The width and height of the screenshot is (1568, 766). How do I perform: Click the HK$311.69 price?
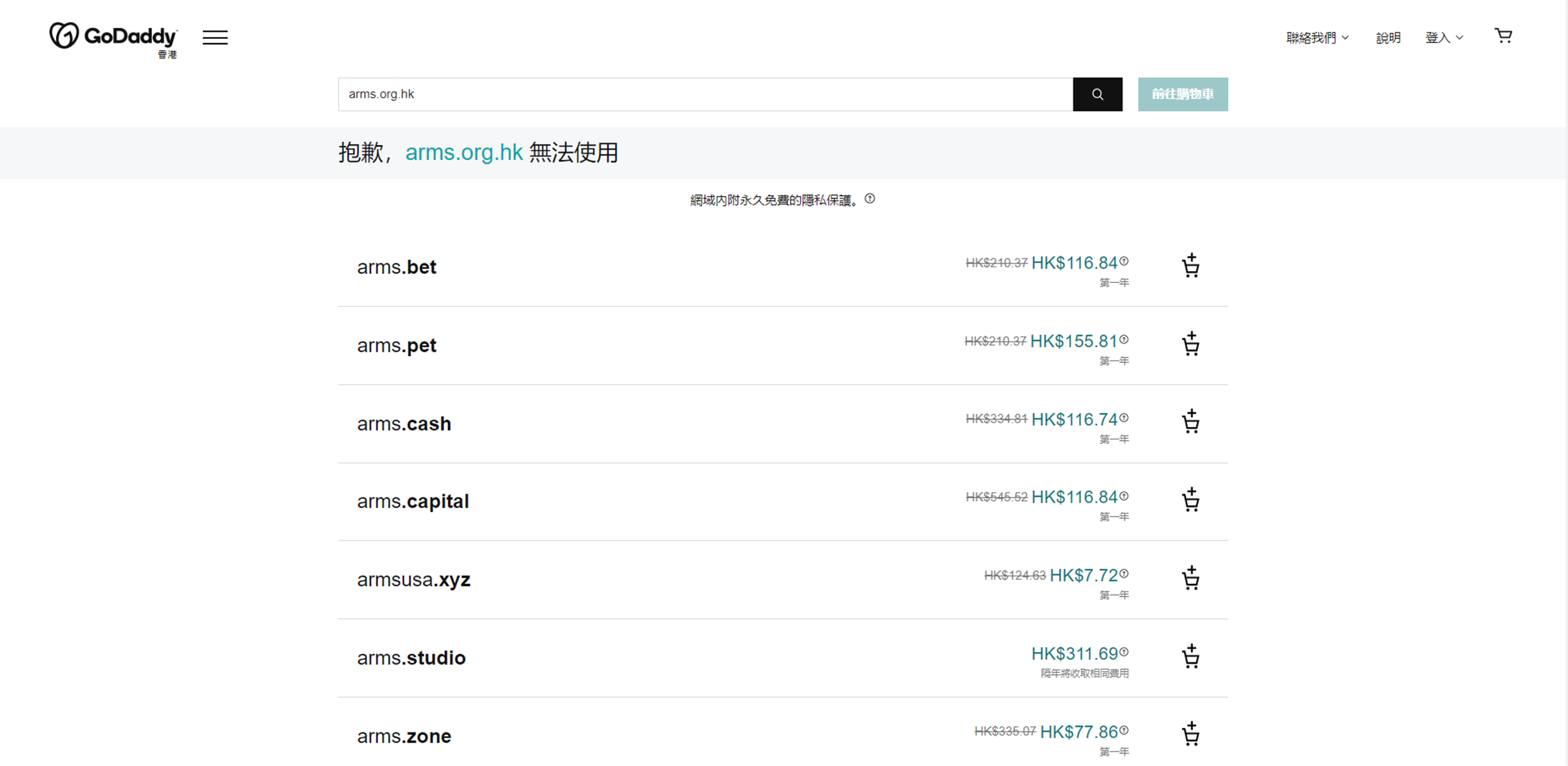[1074, 654]
